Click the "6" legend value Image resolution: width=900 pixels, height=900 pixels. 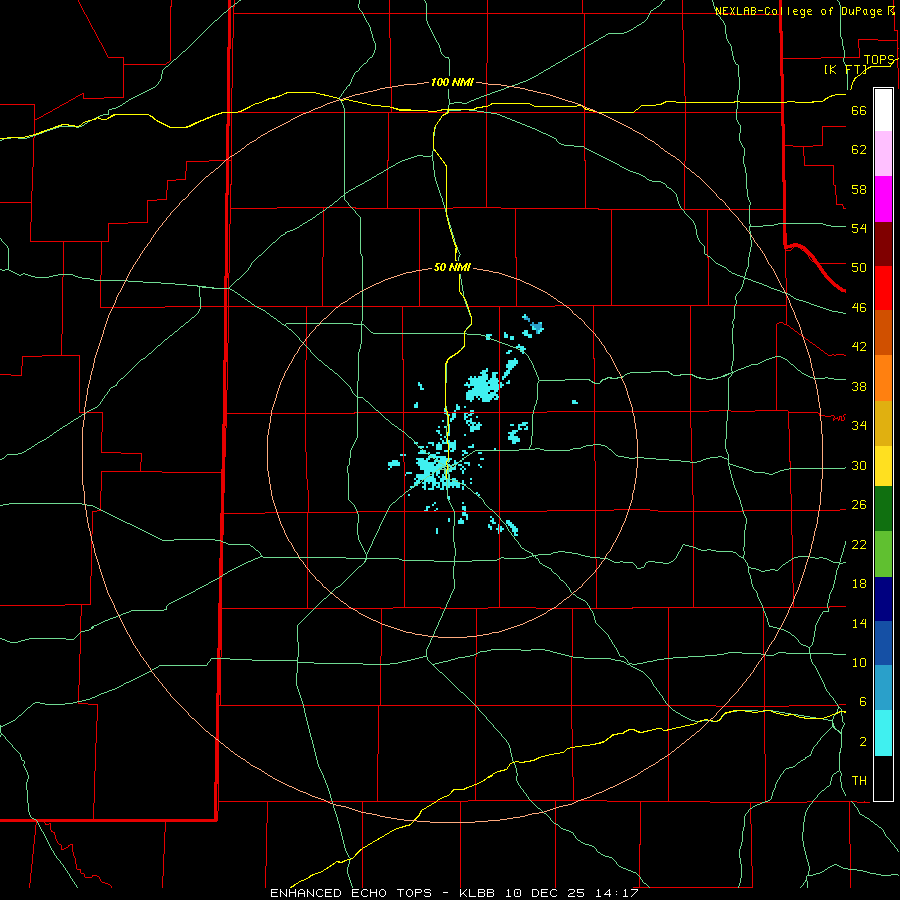coord(863,702)
